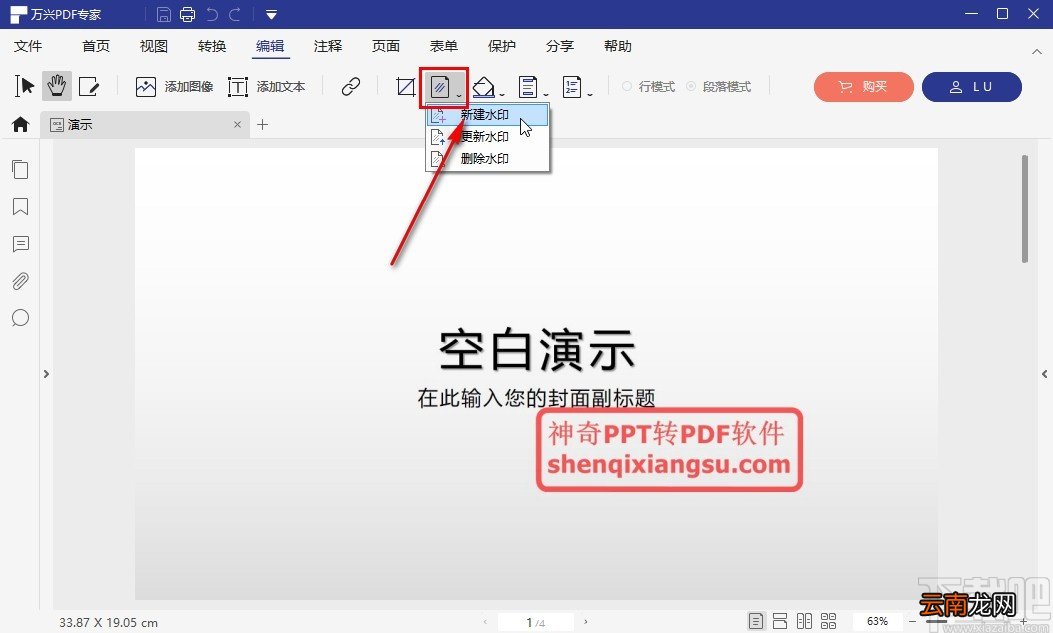Screen dimensions: 1053x633
Task: Switch to two-page view layout
Action: (x=804, y=621)
